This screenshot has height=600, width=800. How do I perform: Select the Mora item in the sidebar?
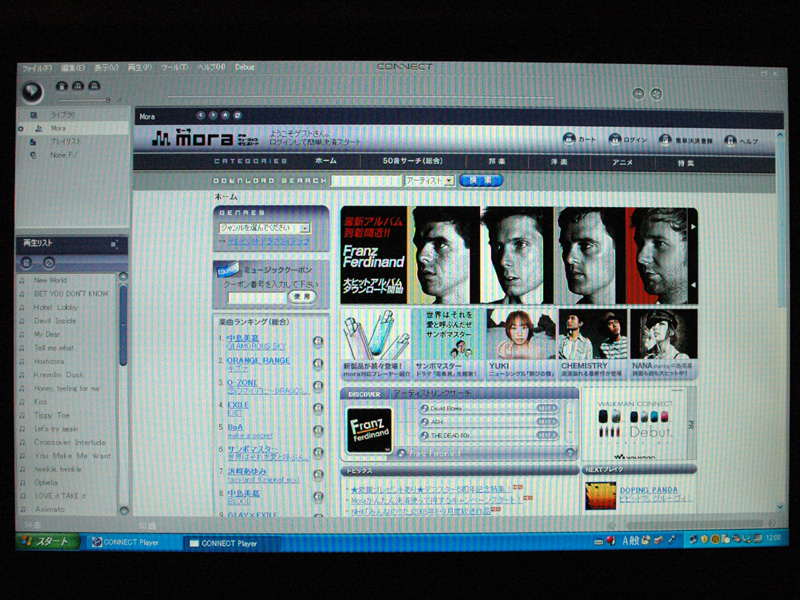72,128
